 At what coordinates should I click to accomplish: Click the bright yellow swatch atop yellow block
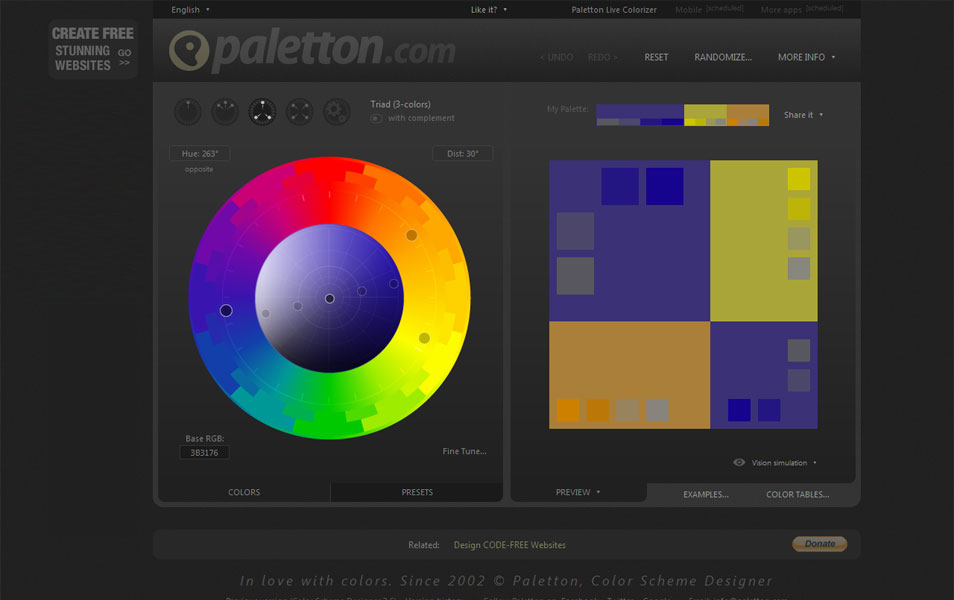click(x=799, y=180)
